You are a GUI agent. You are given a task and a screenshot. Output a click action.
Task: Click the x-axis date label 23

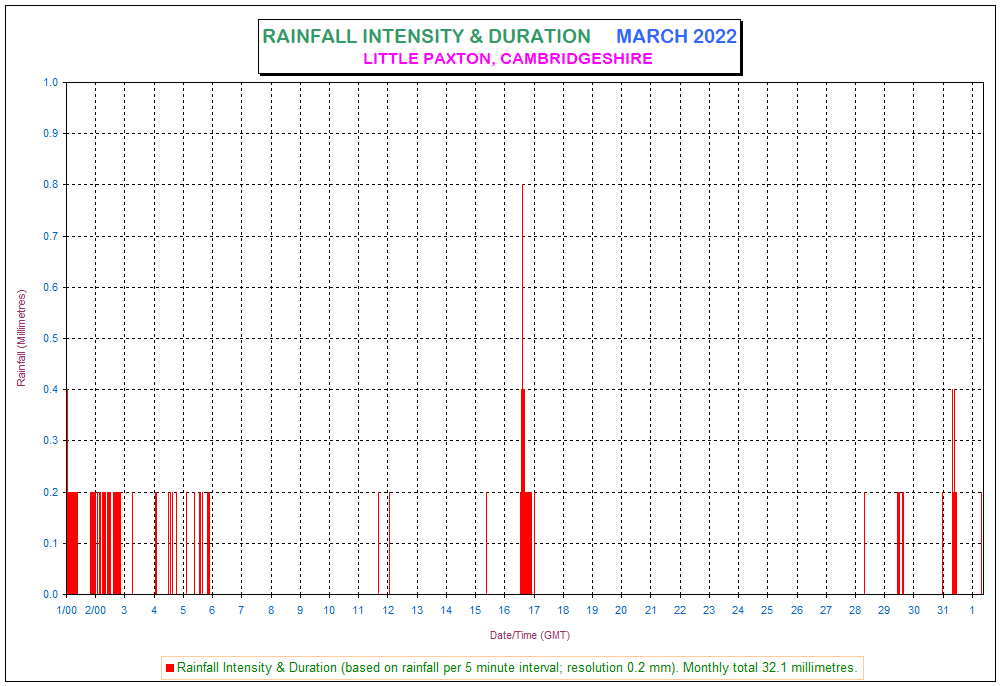[709, 610]
